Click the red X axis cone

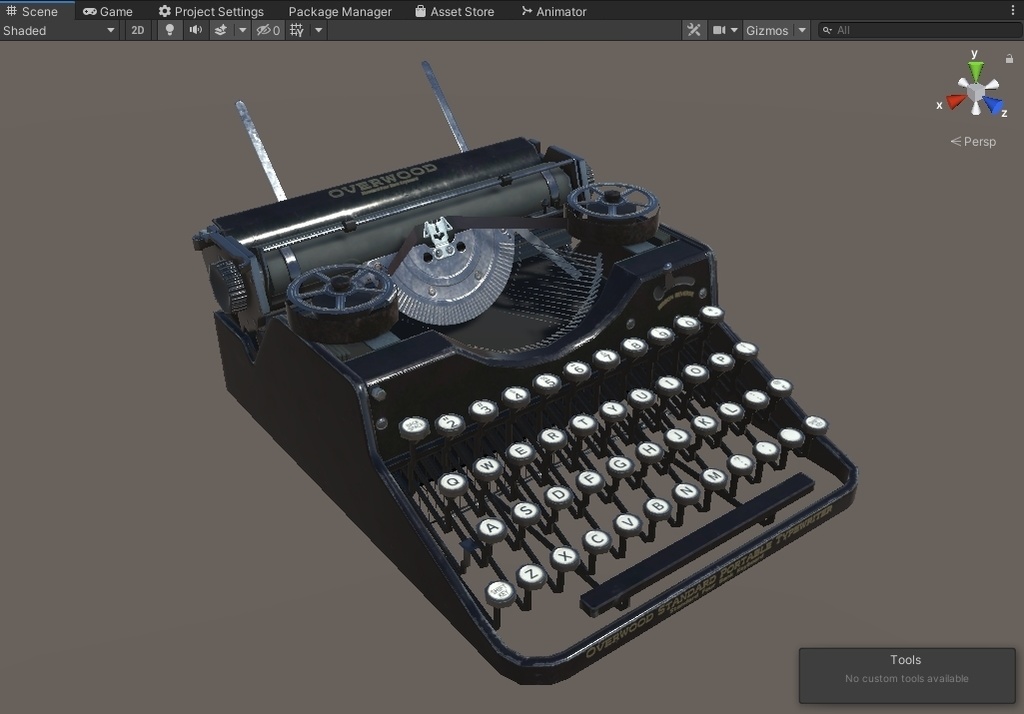tap(955, 101)
